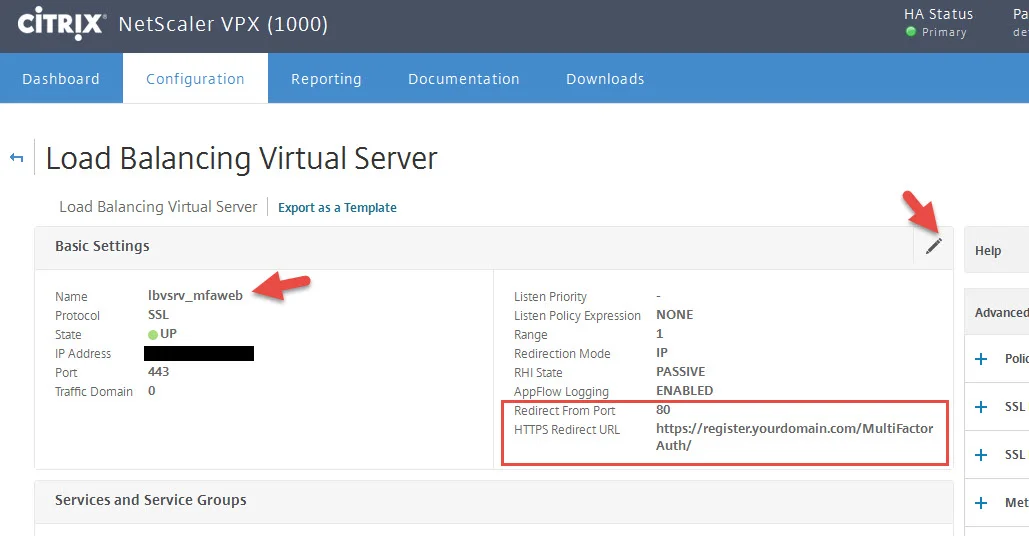Click the Redirection Mode value IP
The width and height of the screenshot is (1029, 536).
pos(662,352)
